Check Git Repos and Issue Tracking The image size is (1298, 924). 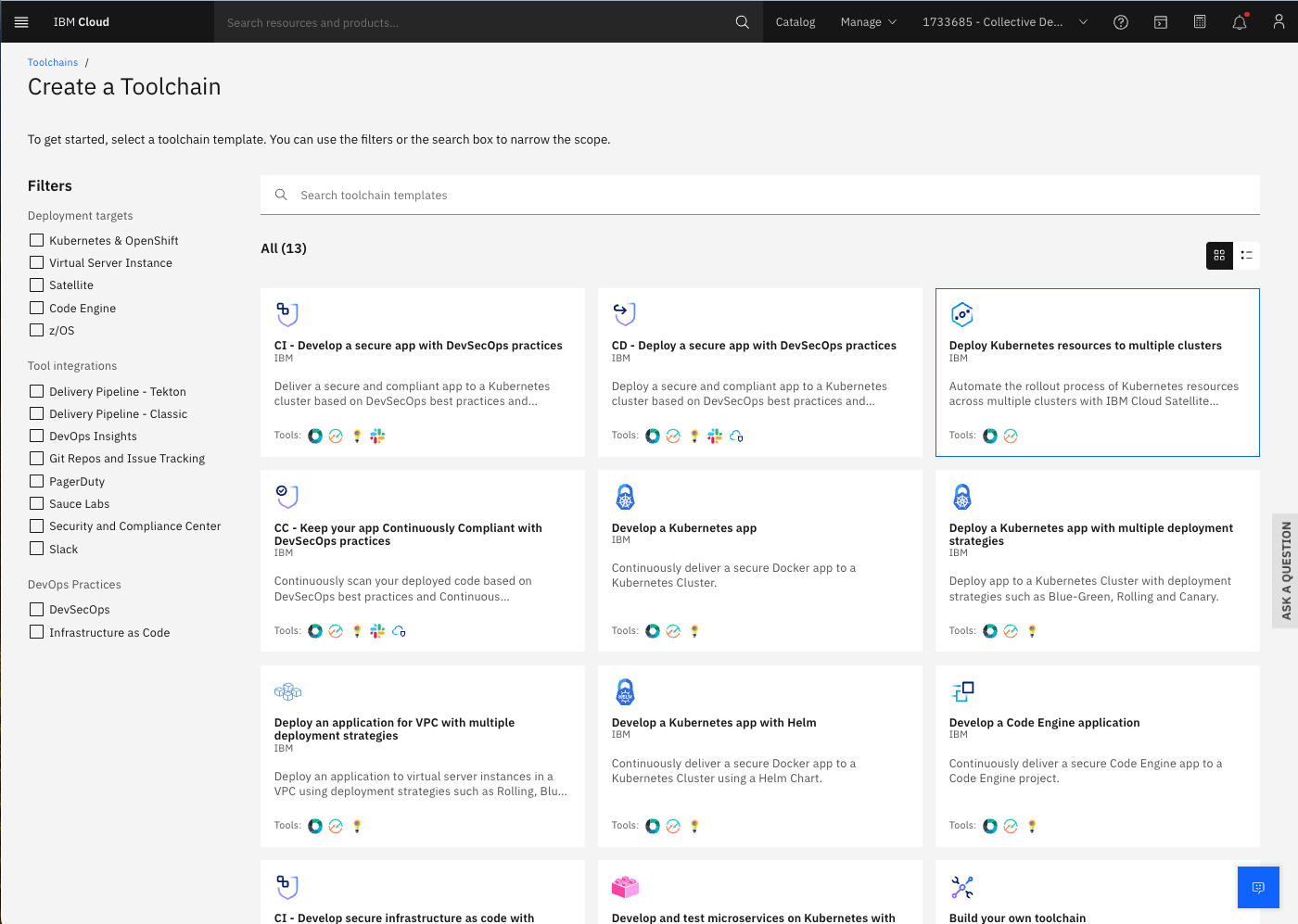pyautogui.click(x=37, y=458)
